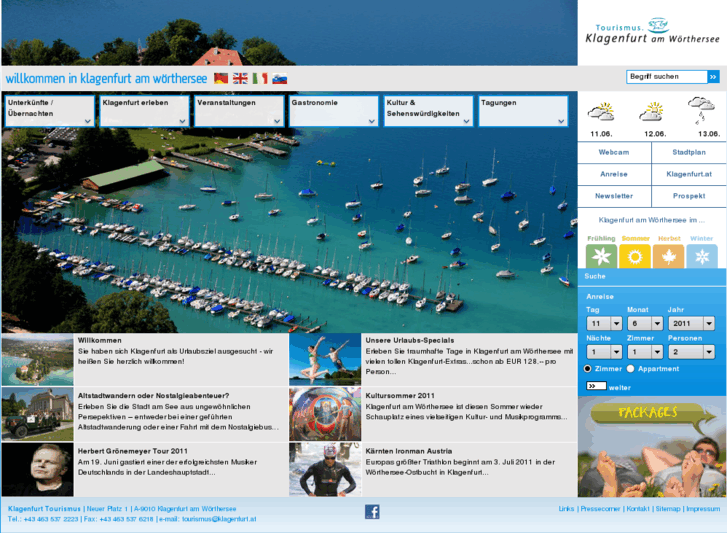Switch site language to Slovenian flag
Image resolution: width=727 pixels, height=545 pixels.
click(280, 79)
